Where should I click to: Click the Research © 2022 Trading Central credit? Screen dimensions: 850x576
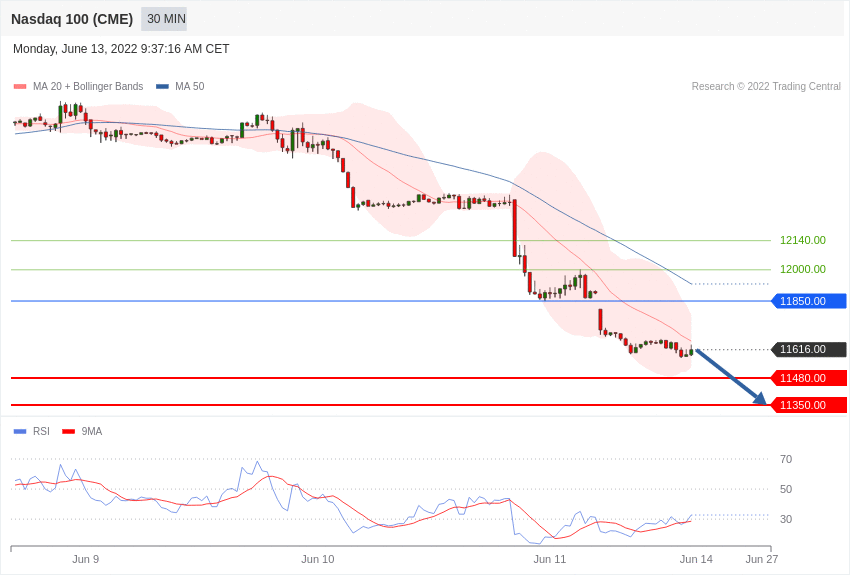766,86
